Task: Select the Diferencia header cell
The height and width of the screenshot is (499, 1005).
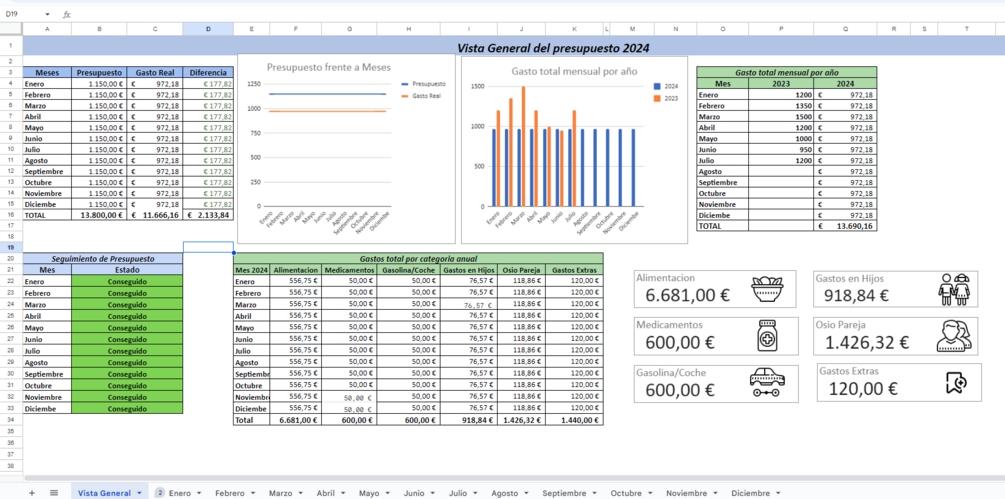Action: pyautogui.click(x=208, y=72)
